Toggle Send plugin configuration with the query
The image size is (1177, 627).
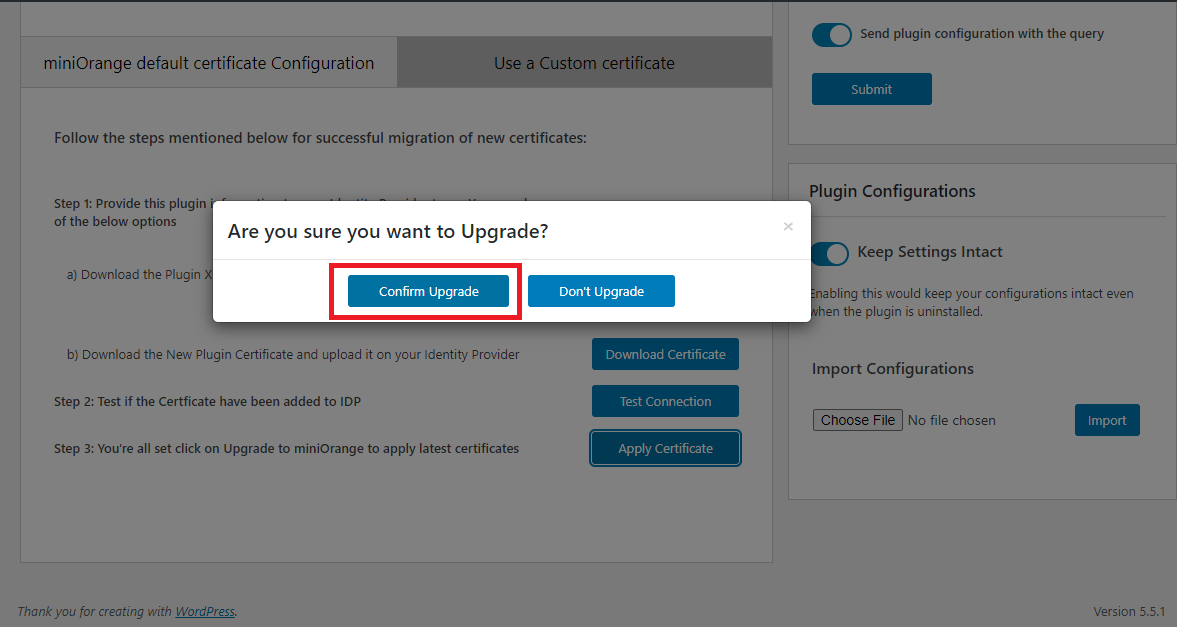tap(831, 34)
